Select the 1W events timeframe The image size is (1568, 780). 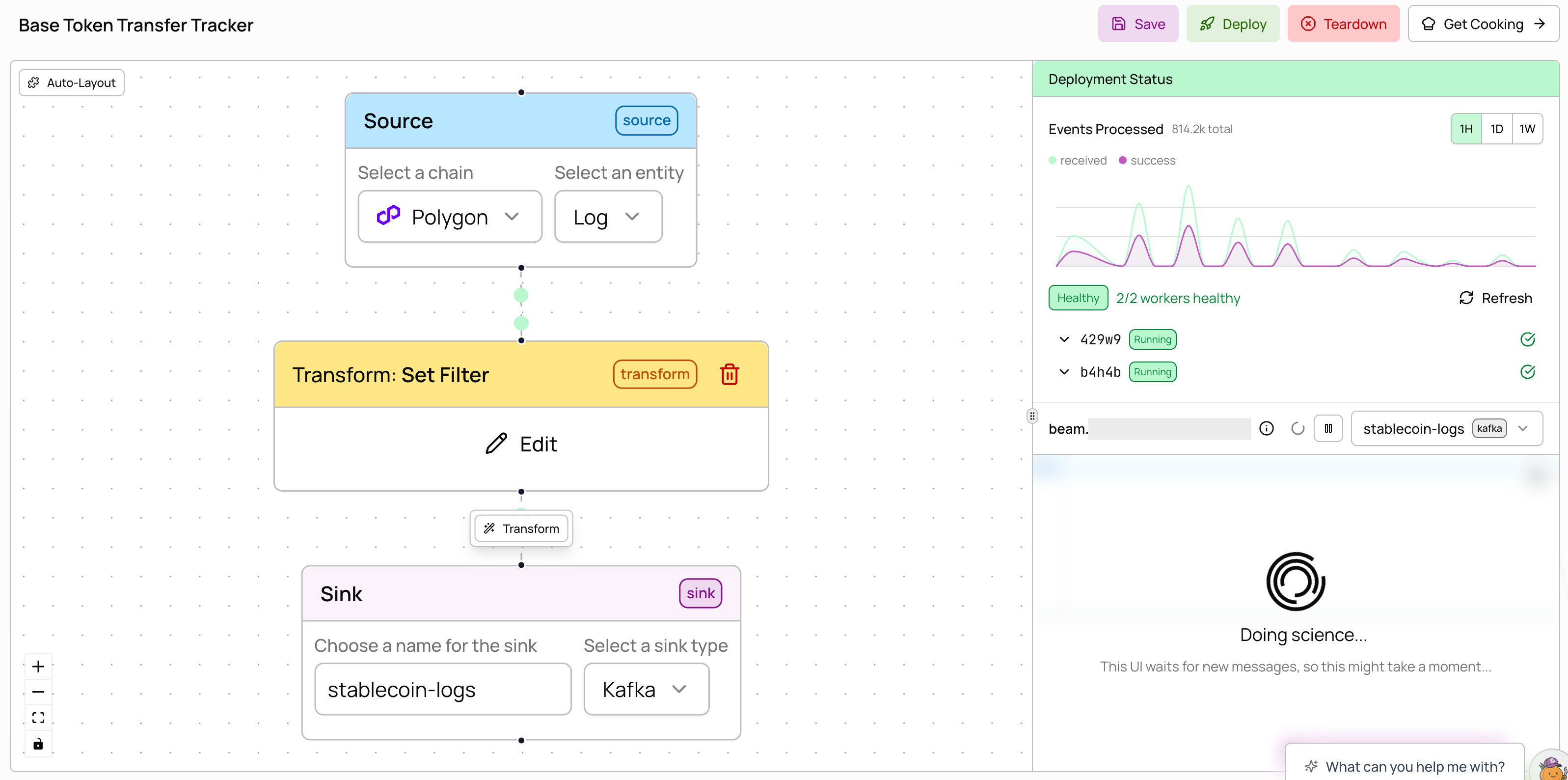tap(1527, 129)
